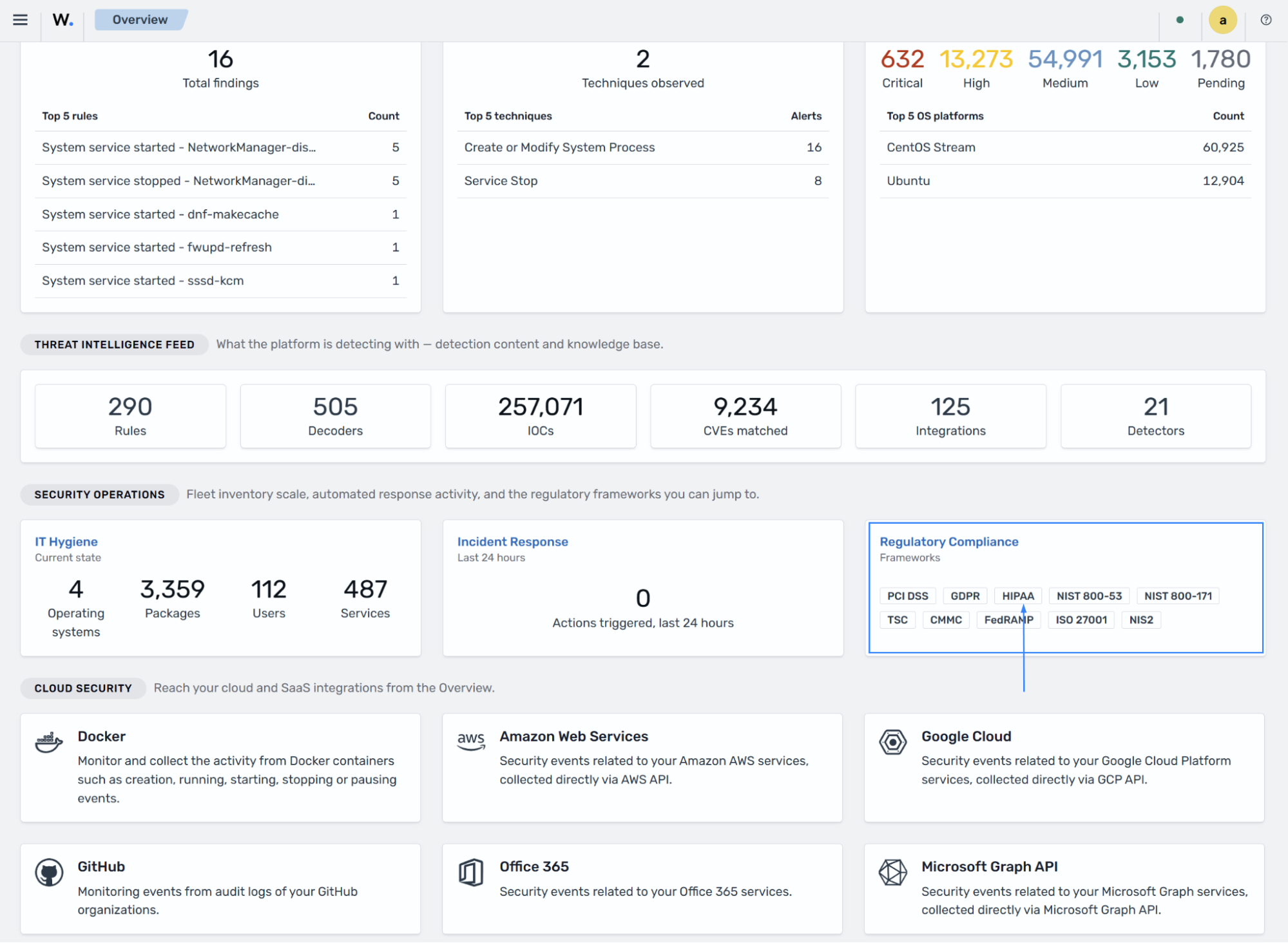Screen dimensions: 1288x943
Task: Click the 1,780 Pending count
Action: (x=1221, y=59)
